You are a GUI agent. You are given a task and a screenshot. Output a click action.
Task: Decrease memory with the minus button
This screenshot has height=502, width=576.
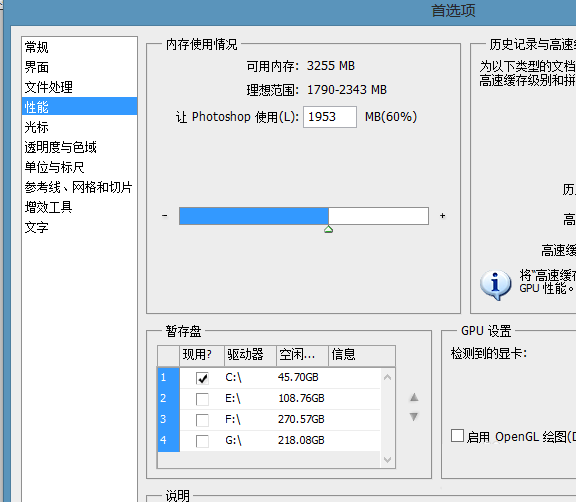pos(165,216)
